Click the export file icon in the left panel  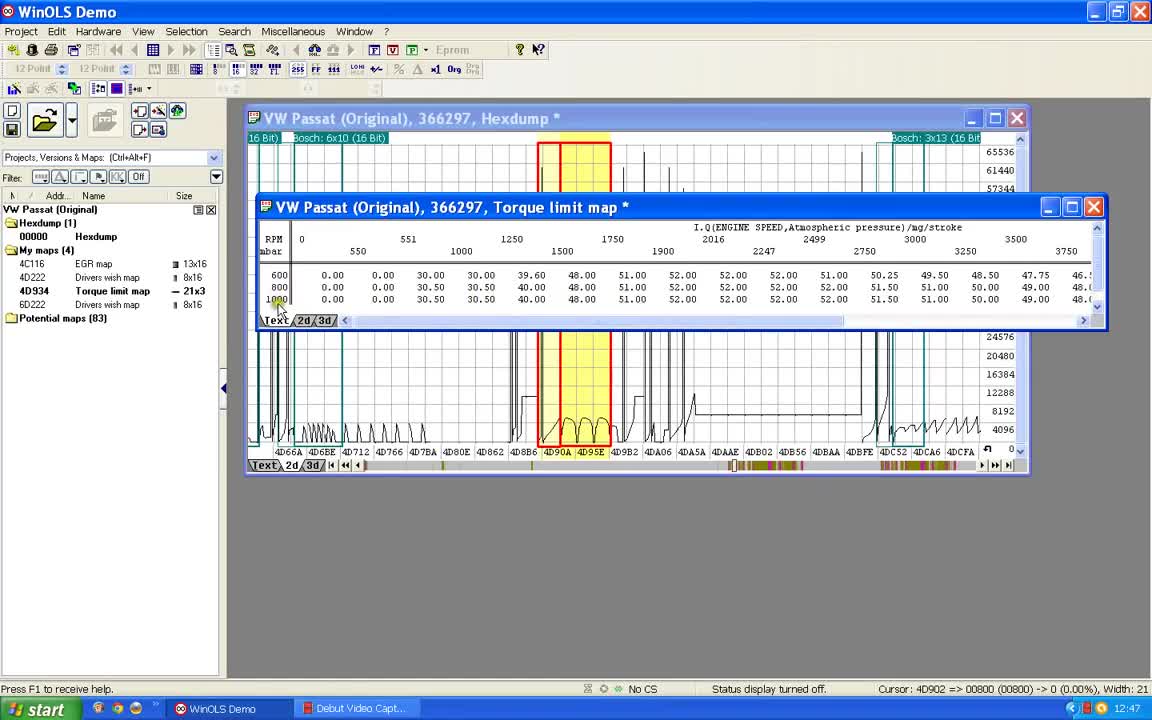[x=140, y=129]
